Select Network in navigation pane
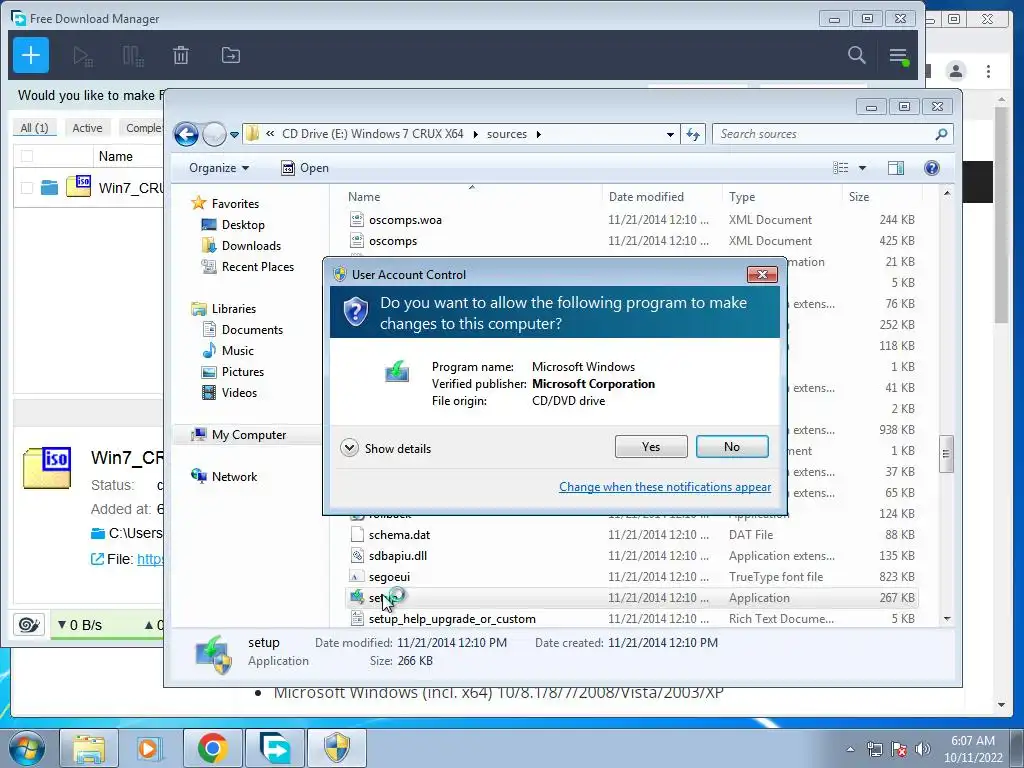 click(234, 477)
